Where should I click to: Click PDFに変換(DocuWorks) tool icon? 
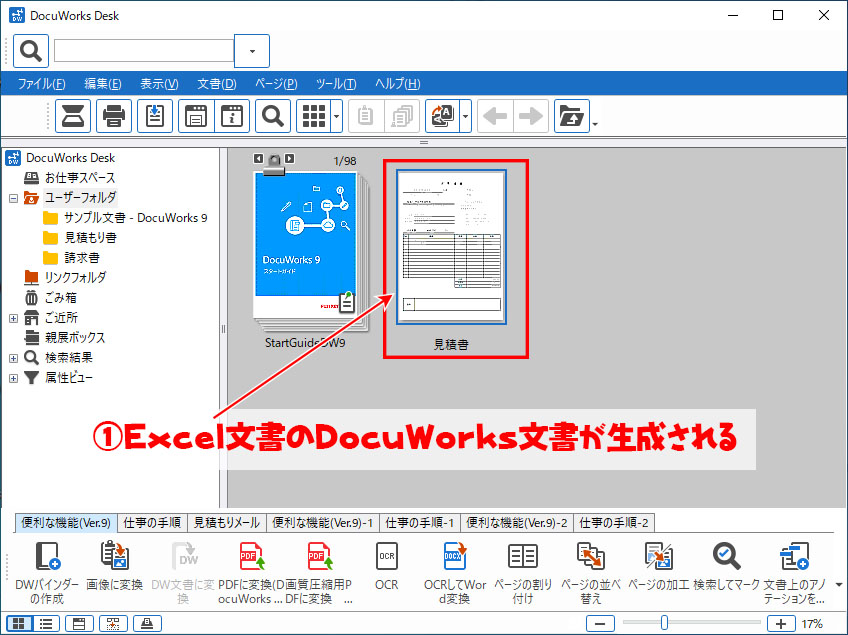251,556
